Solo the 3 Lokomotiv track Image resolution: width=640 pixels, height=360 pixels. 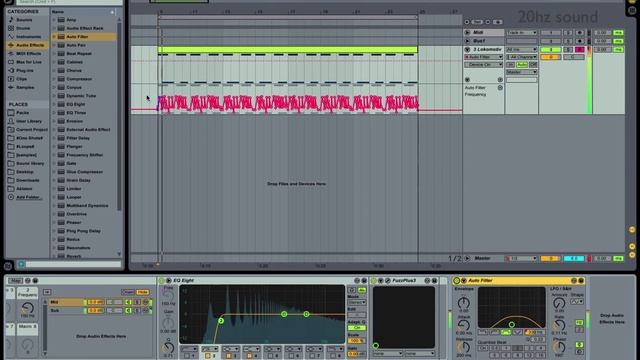coord(568,49)
